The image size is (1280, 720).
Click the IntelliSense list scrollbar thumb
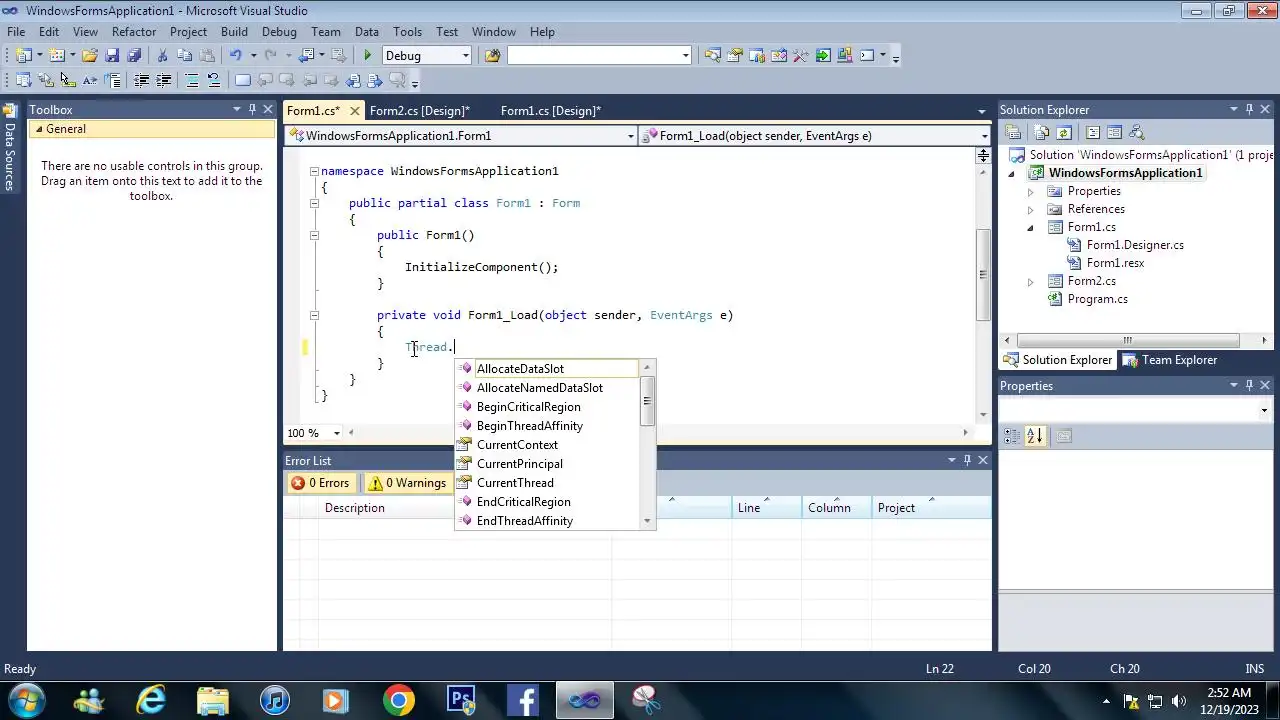648,402
